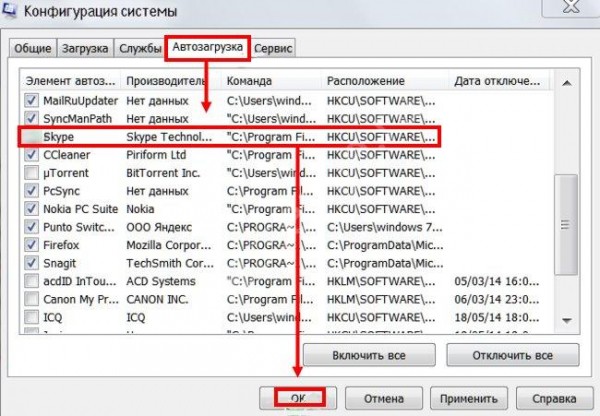
Task: Click acdID row HKLM\SOFTWARE location cell
Action: [381, 281]
